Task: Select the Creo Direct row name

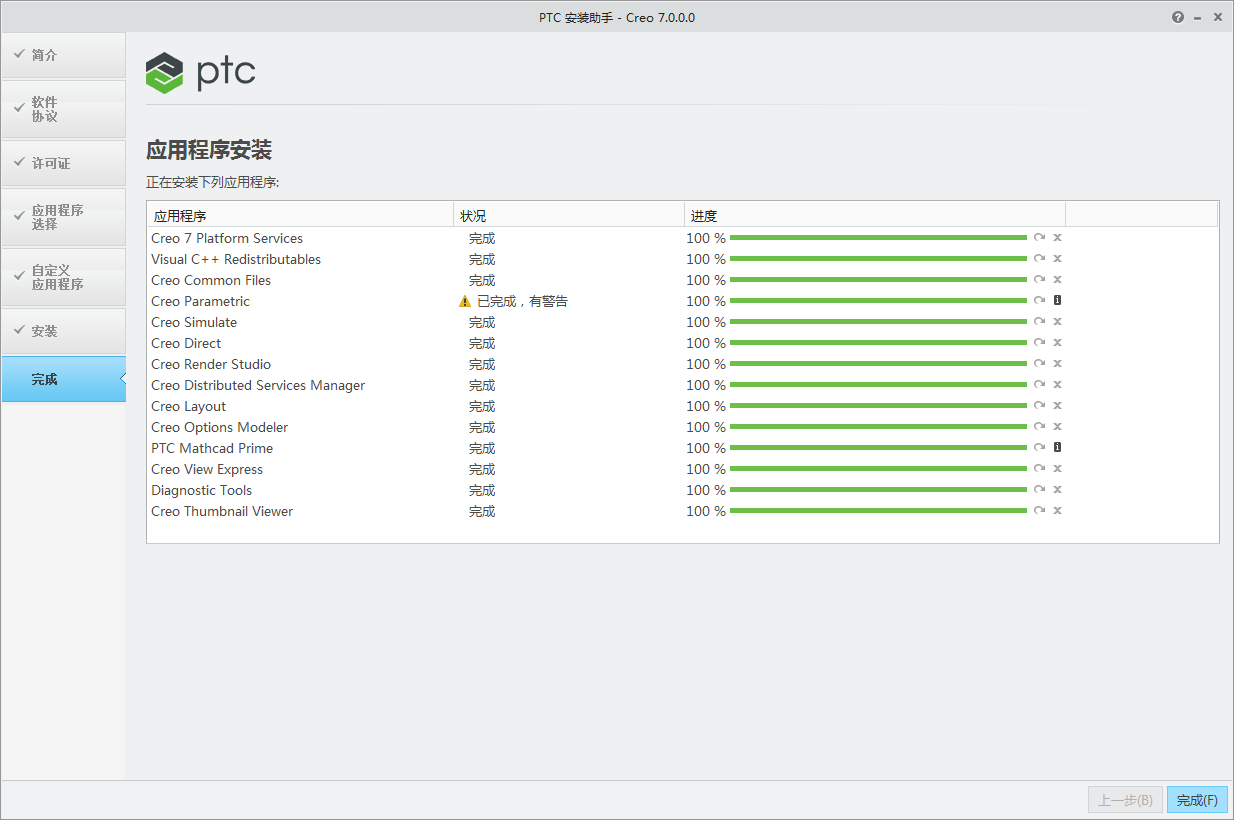Action: 186,343
